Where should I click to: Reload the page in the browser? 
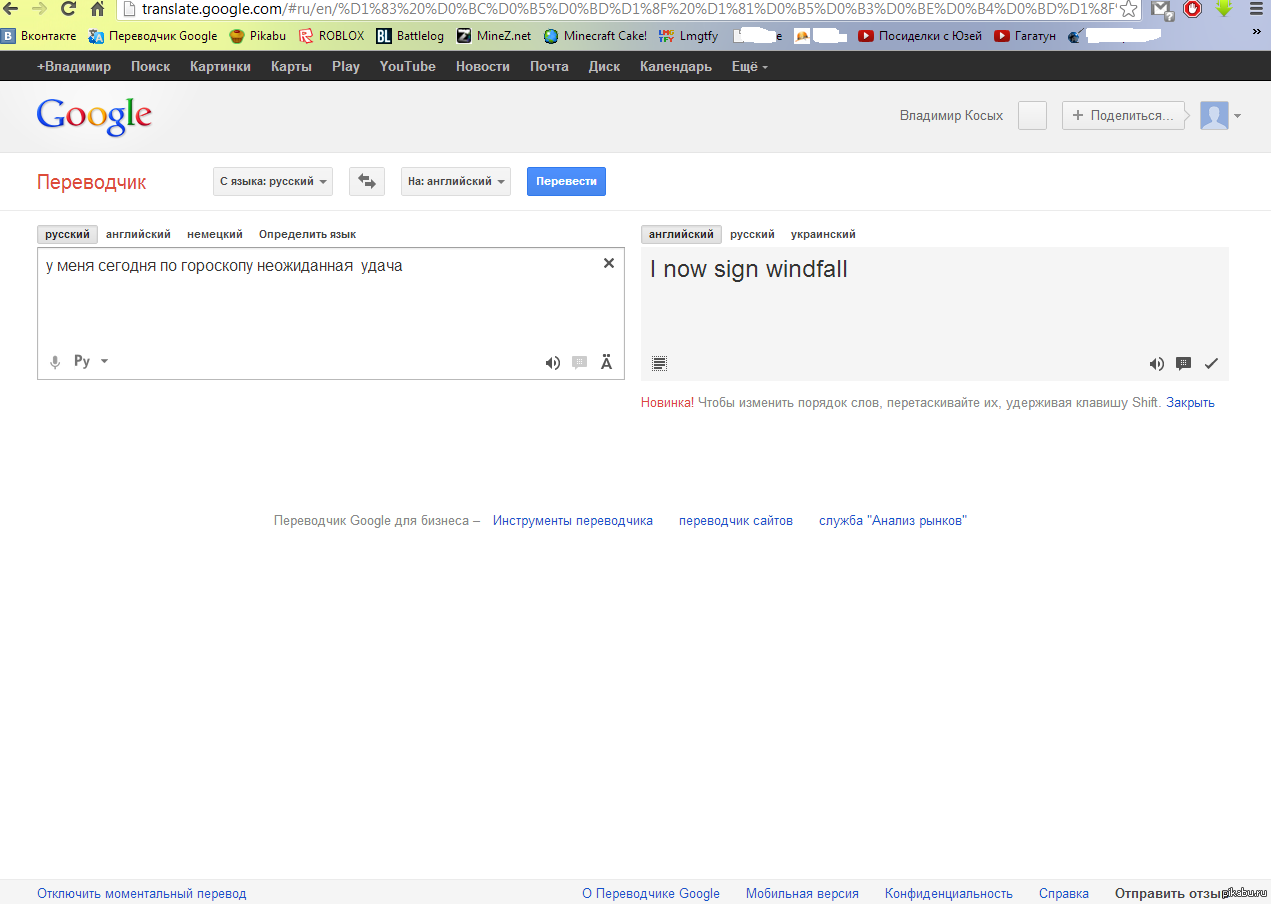click(x=68, y=9)
